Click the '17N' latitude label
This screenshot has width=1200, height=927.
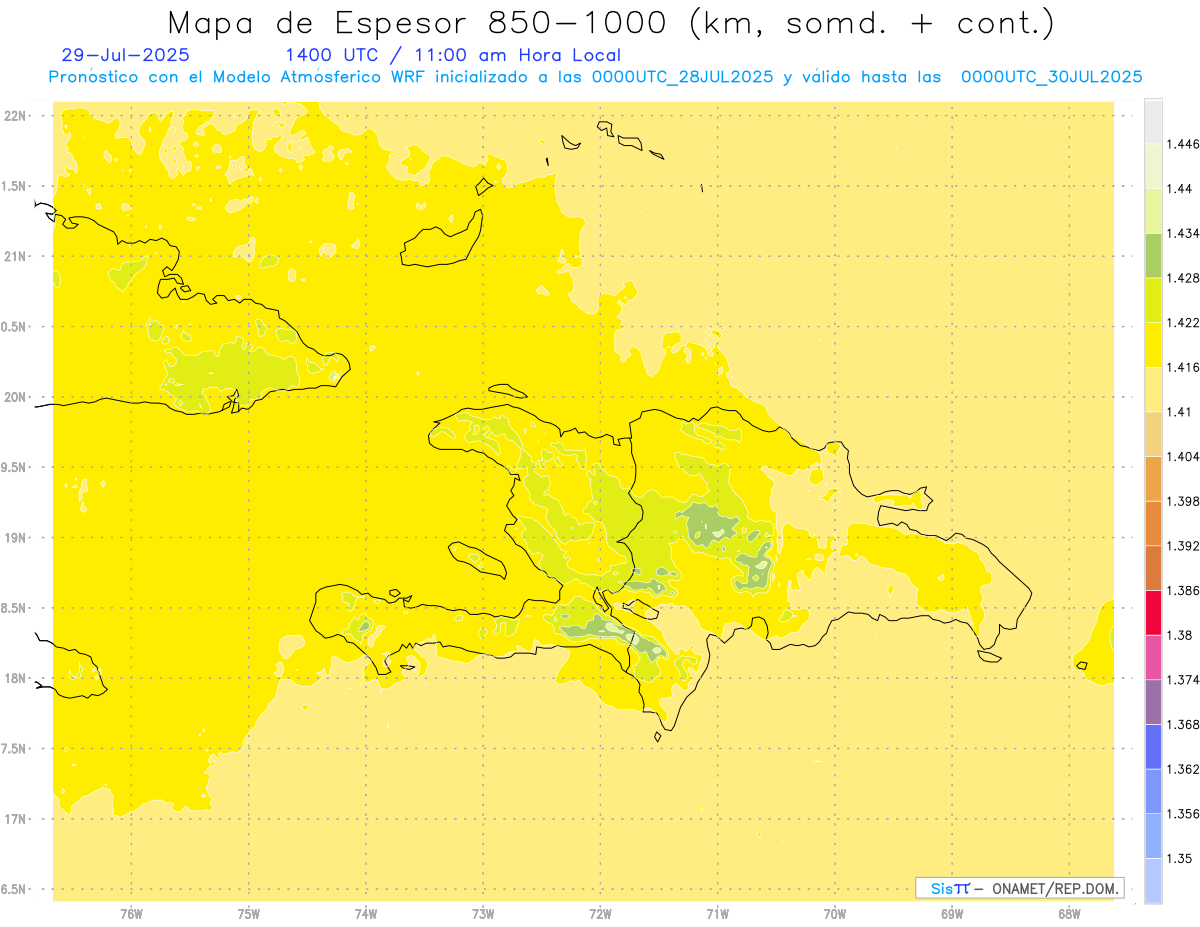(x=15, y=819)
